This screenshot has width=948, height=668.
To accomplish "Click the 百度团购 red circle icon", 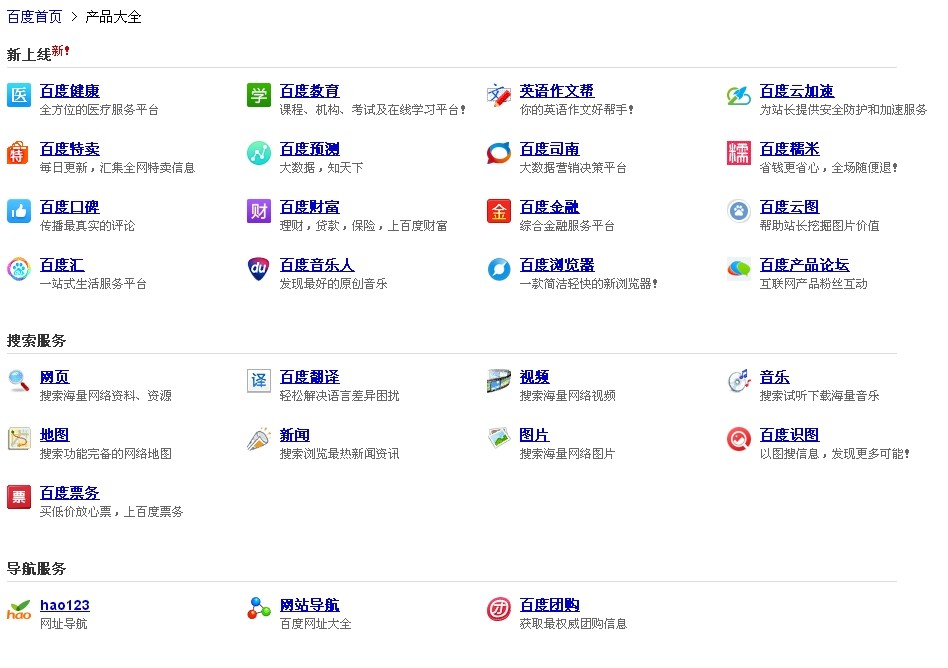I will (499, 609).
